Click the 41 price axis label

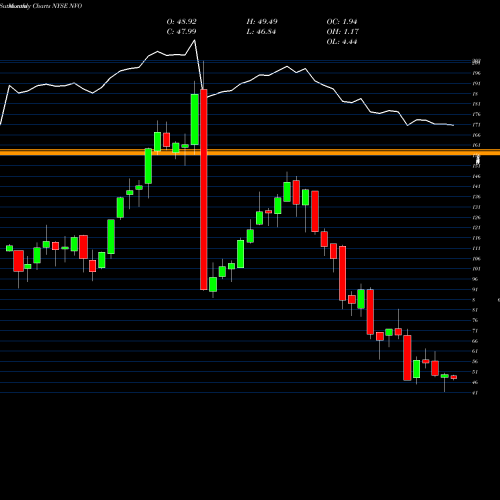click(475, 393)
